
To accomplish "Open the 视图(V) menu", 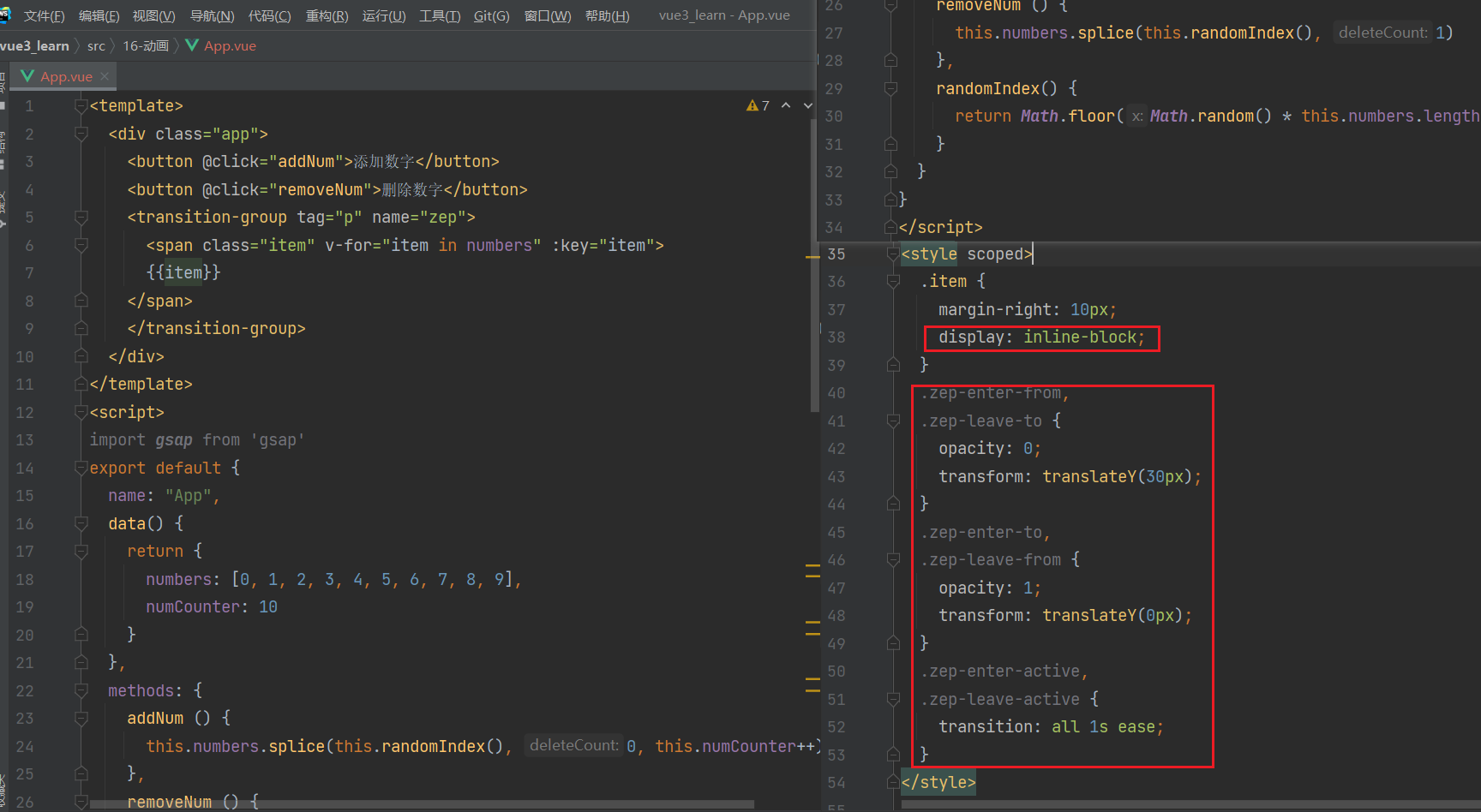I will (154, 15).
